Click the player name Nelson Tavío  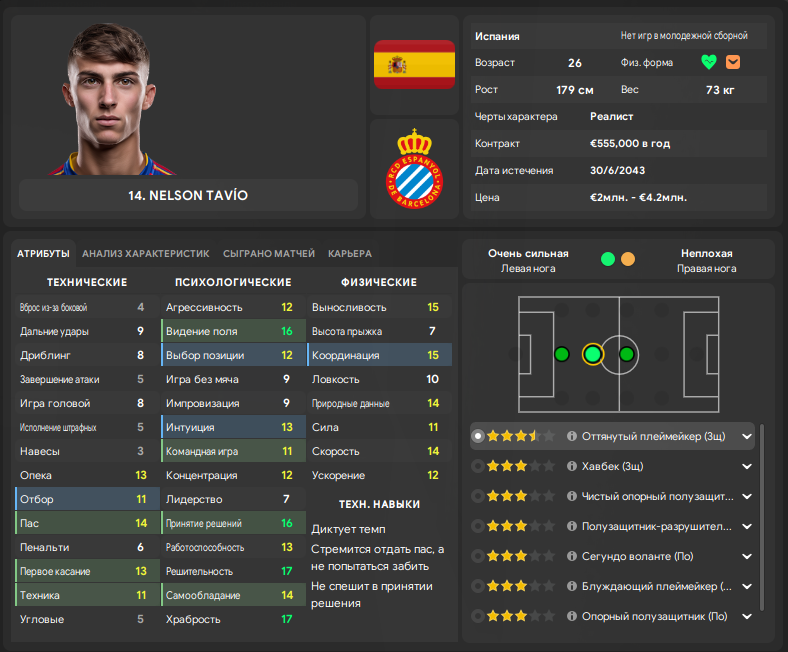[188, 195]
